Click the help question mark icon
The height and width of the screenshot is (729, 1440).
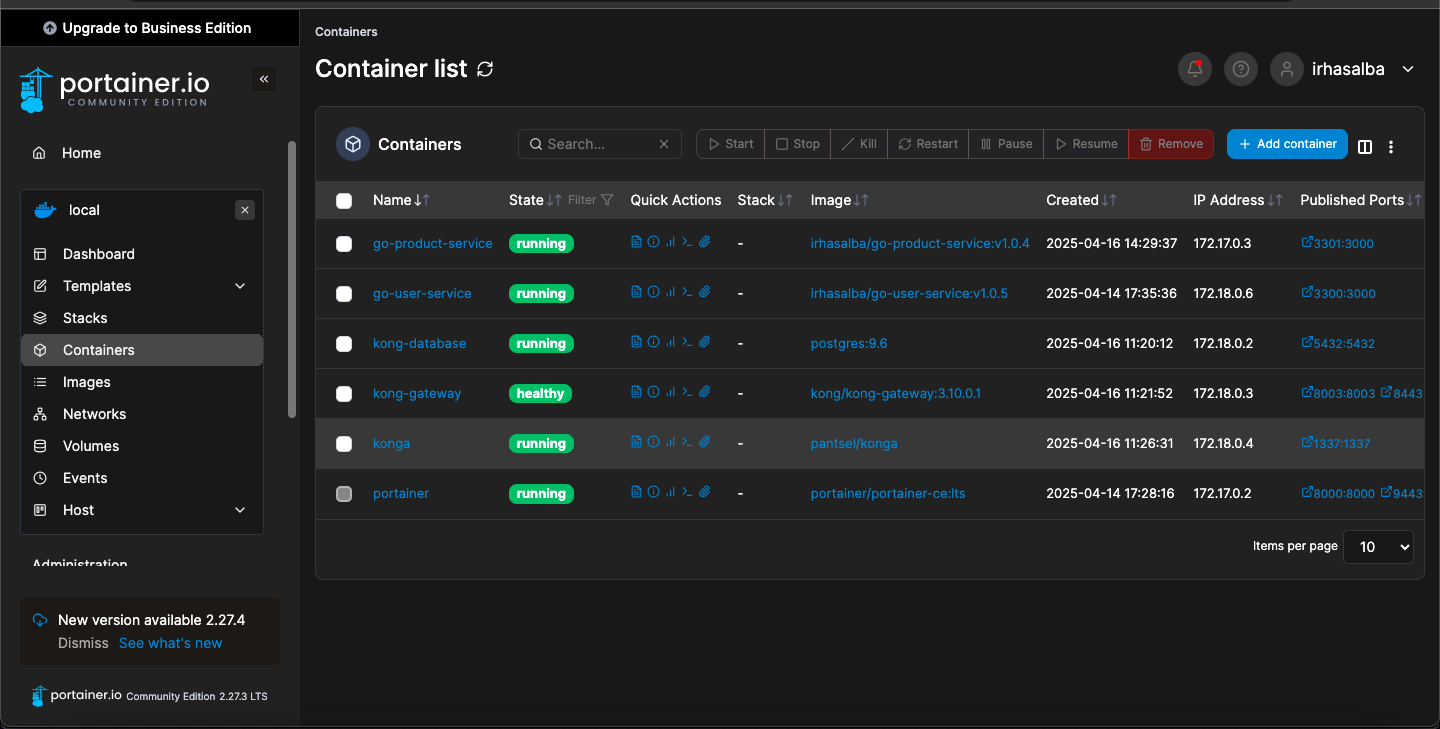pyautogui.click(x=1241, y=69)
